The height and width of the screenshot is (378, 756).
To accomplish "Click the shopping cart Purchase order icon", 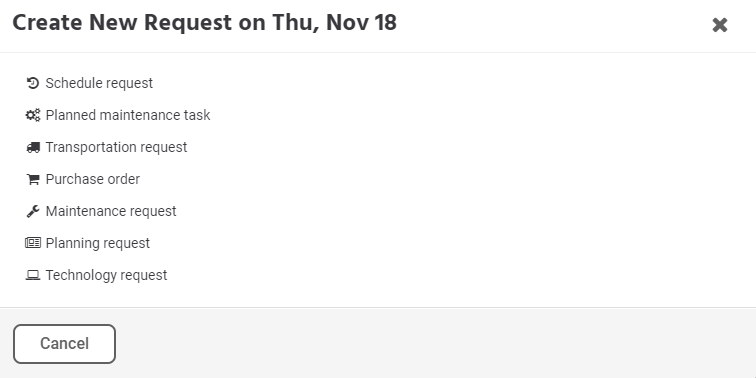I will (x=33, y=179).
